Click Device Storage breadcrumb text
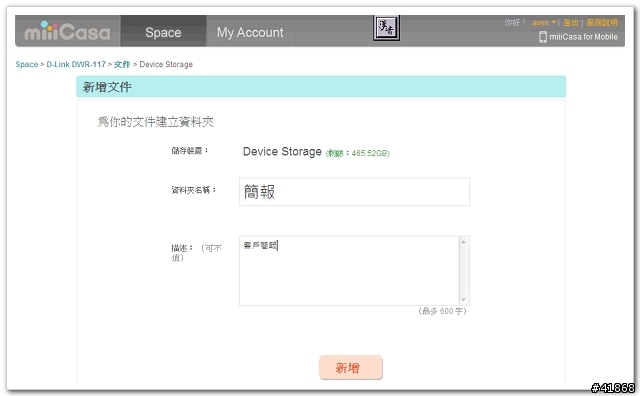 166,64
